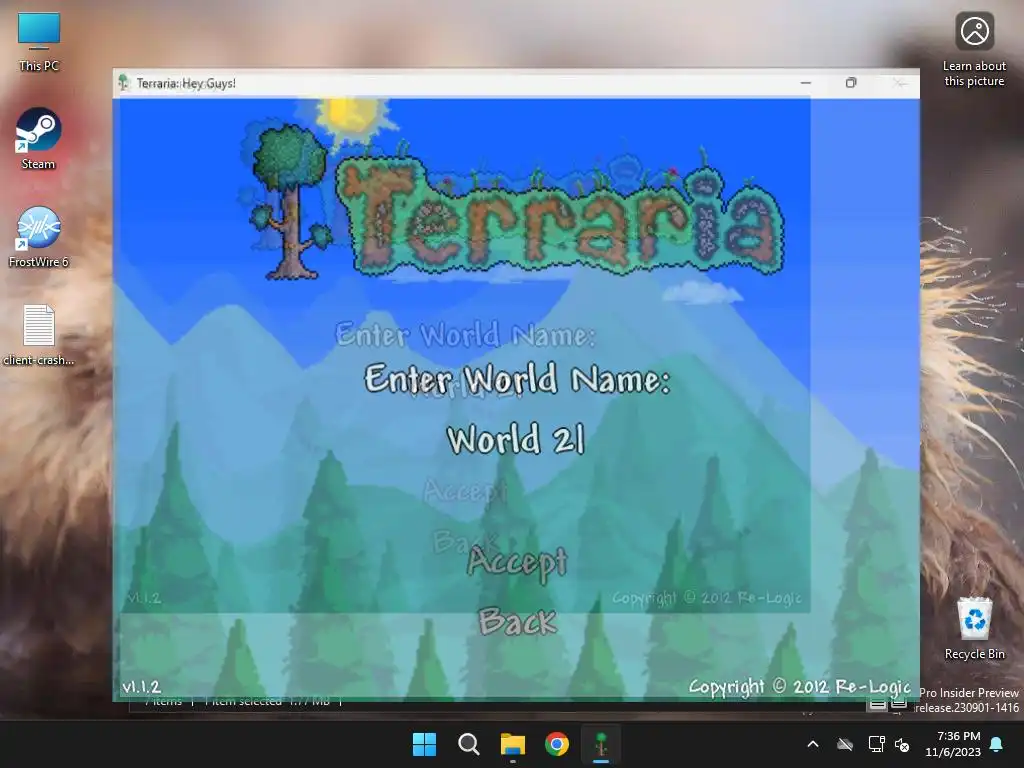
Task: Launch Google Chrome from the taskbar
Action: point(556,744)
